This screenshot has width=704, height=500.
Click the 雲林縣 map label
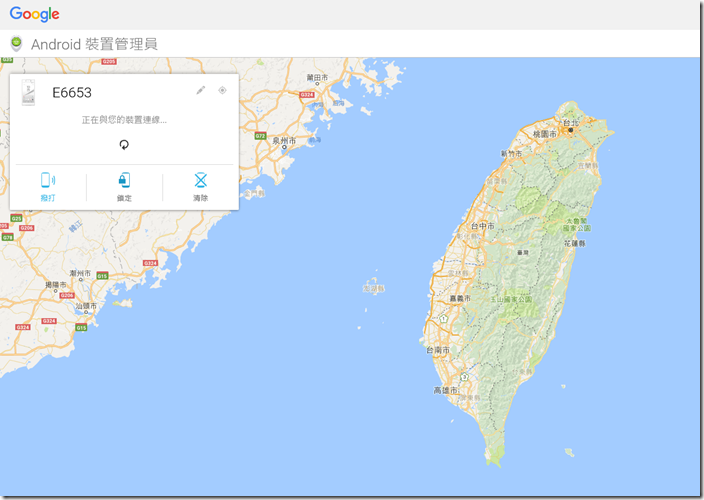point(458,273)
